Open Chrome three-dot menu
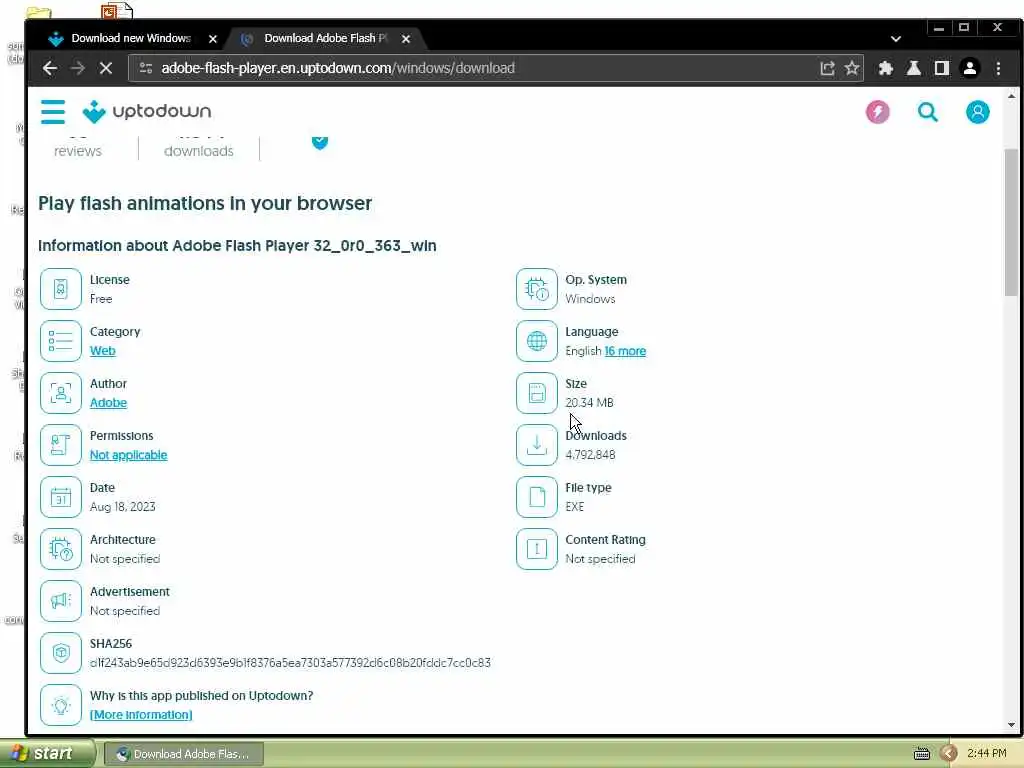 998,68
